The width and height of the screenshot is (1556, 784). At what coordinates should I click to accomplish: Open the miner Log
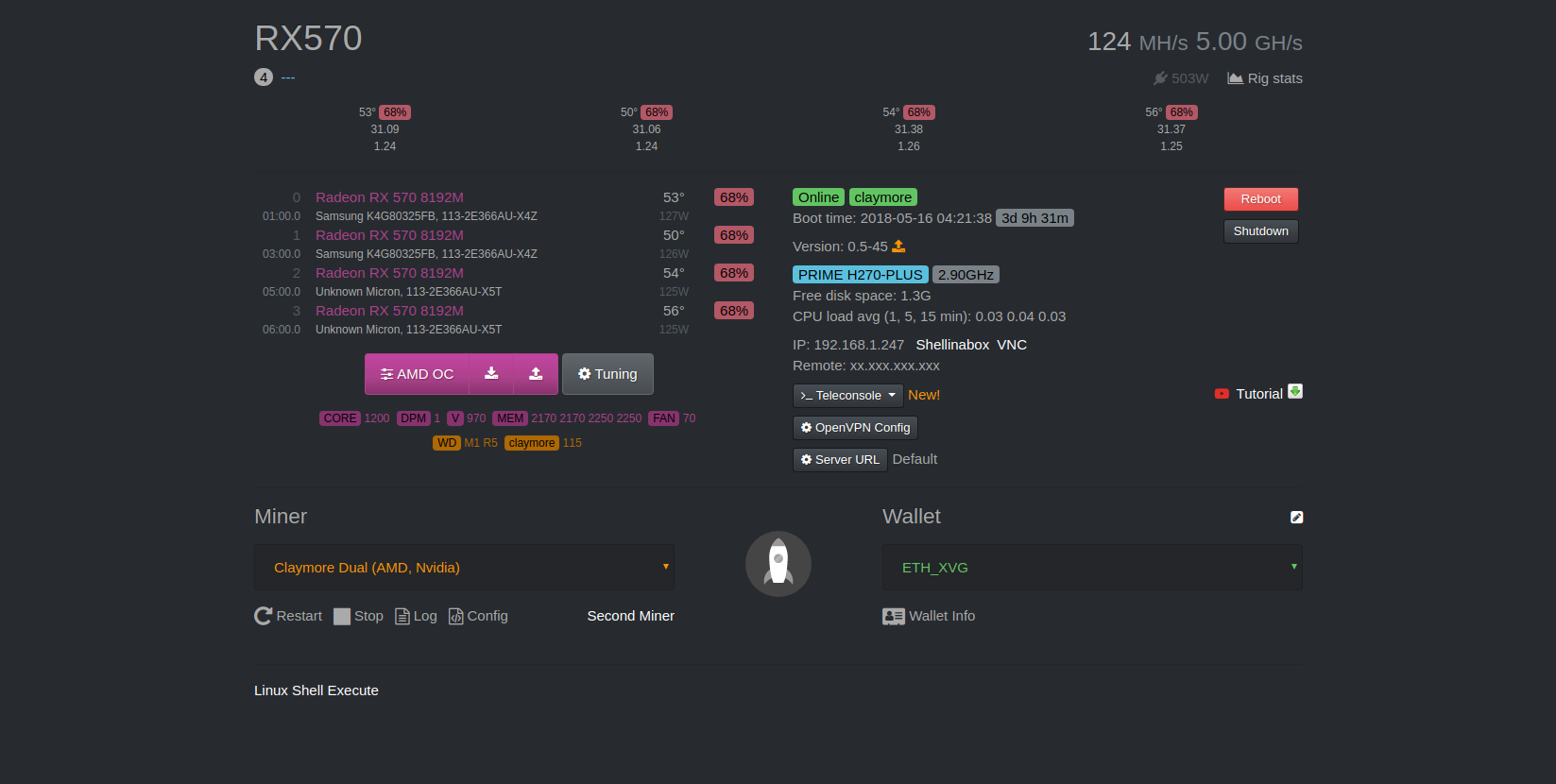(x=416, y=616)
